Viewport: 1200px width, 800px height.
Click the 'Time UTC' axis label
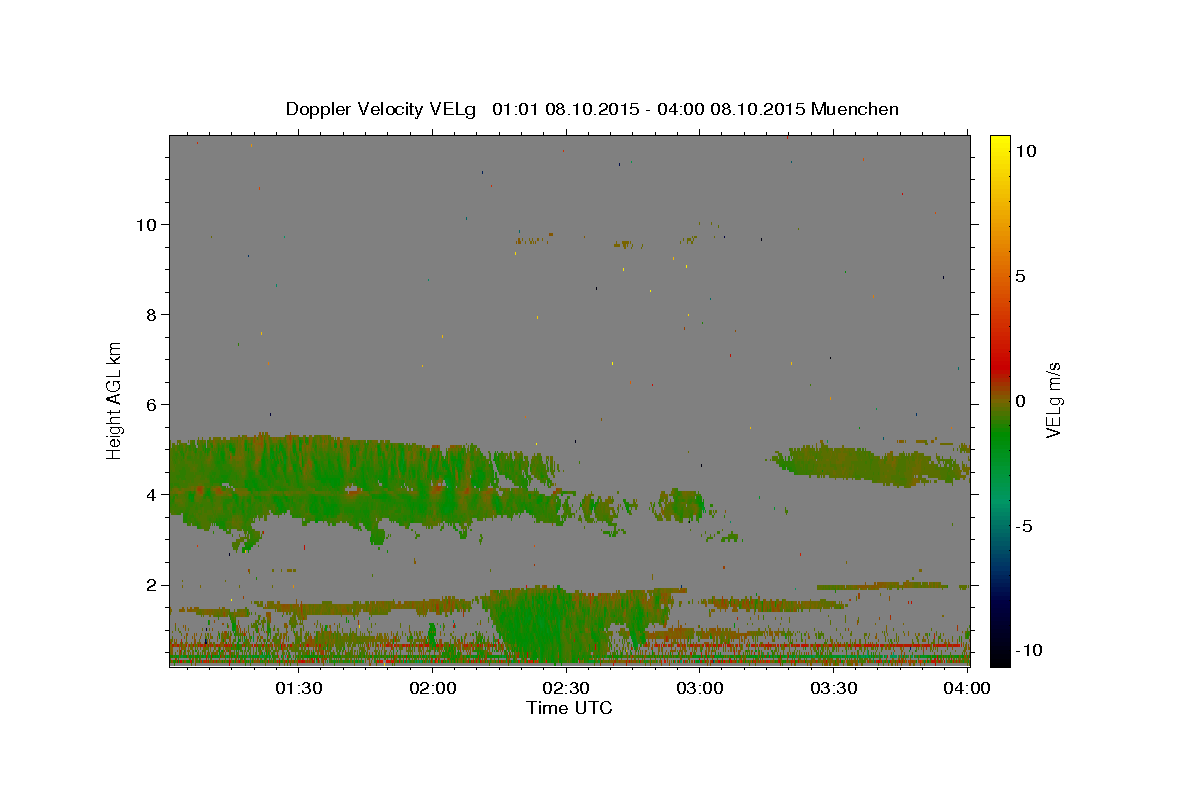[569, 708]
